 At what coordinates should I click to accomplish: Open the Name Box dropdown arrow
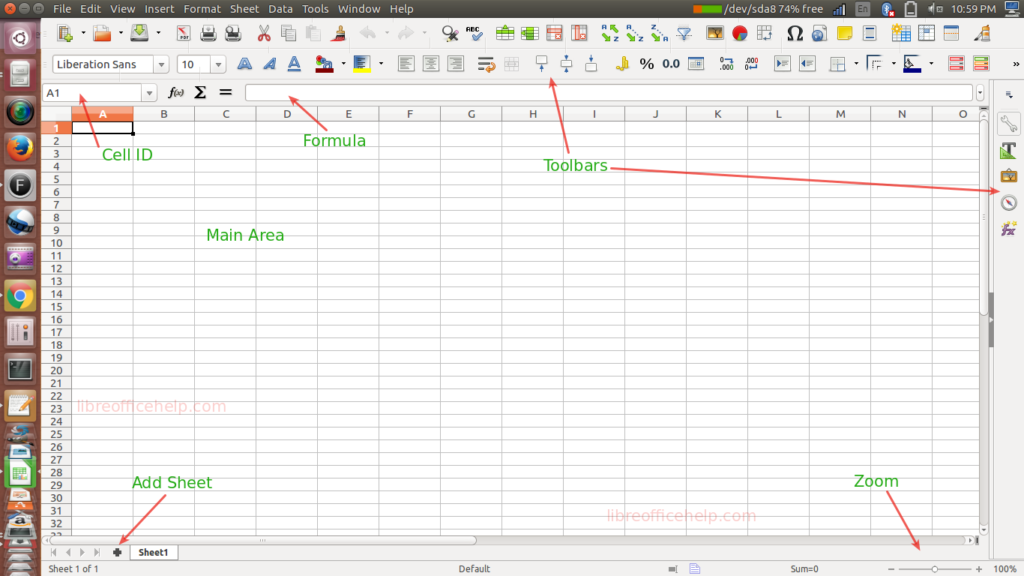150,93
